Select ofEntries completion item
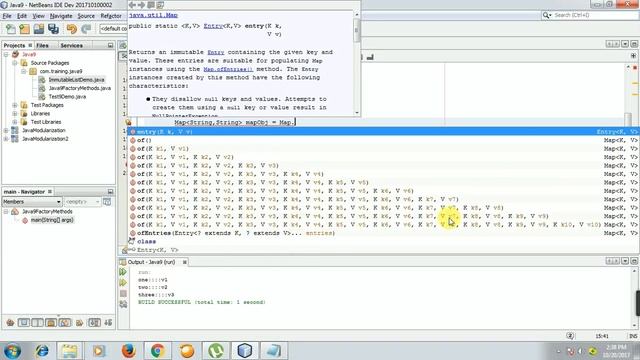This screenshot has width=640, height=360. coord(383,233)
